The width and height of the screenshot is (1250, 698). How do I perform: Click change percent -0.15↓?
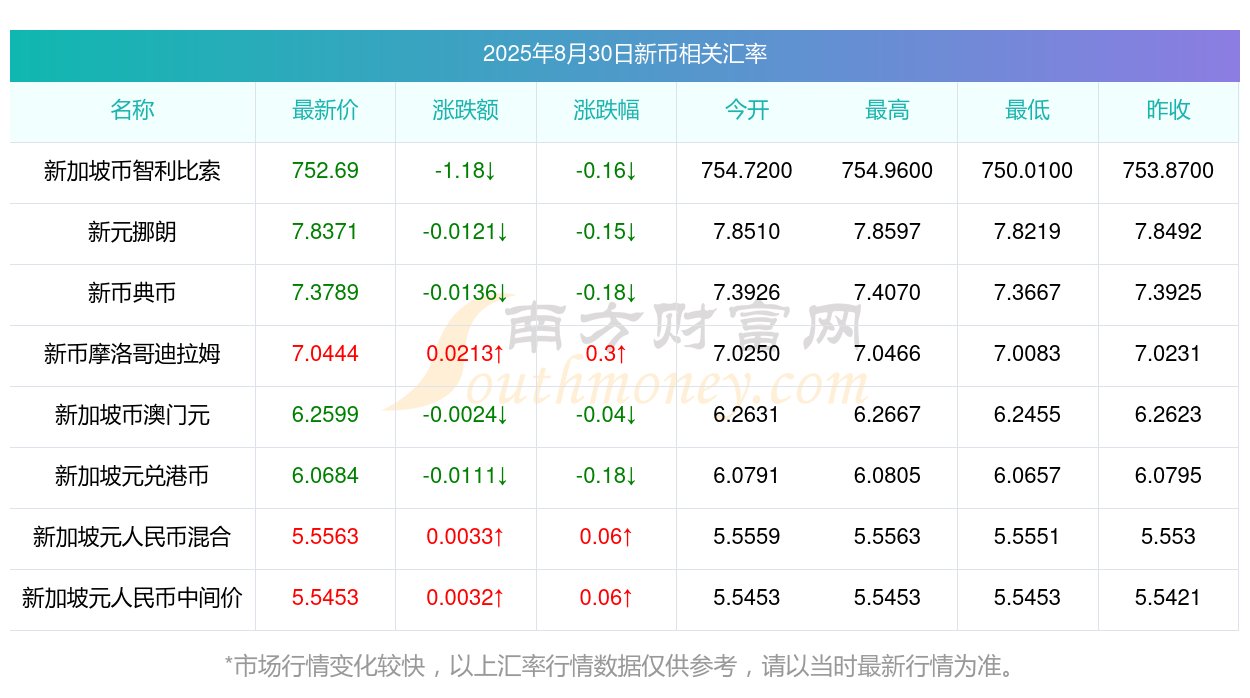click(606, 232)
